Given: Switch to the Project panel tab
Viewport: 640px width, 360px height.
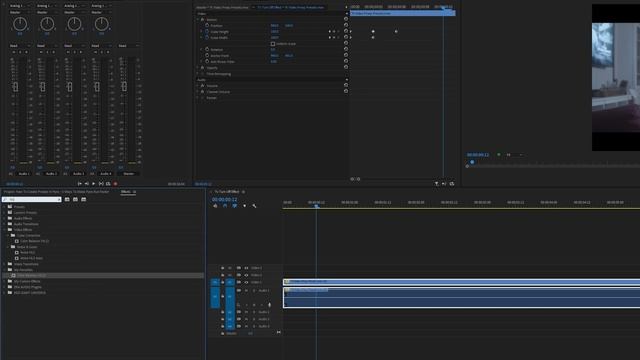Looking at the screenshot, I should [x=56, y=191].
